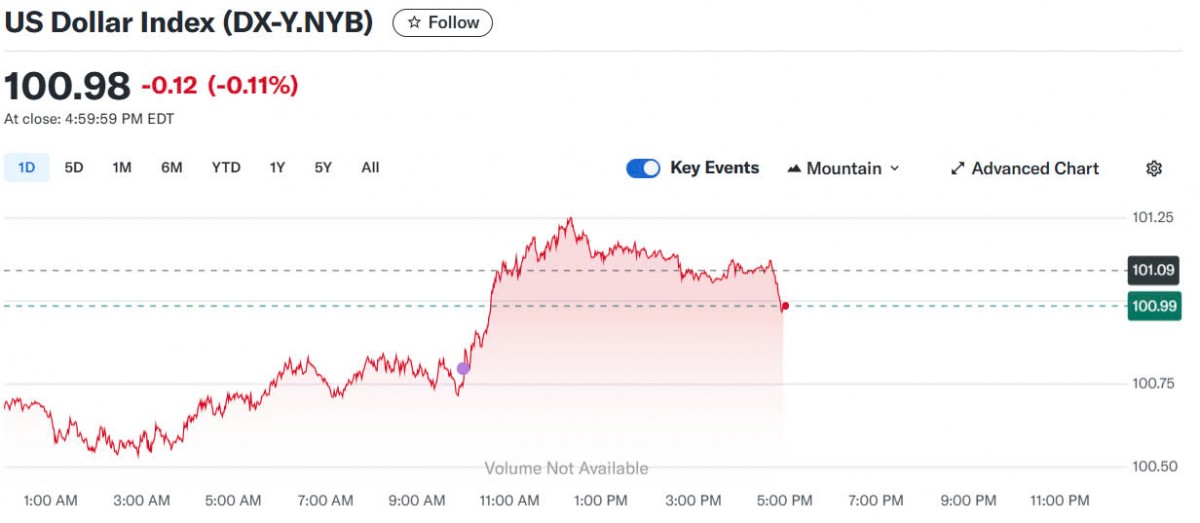Viewport: 1200px width, 523px height.
Task: Select the 1D time range
Action: [26, 167]
